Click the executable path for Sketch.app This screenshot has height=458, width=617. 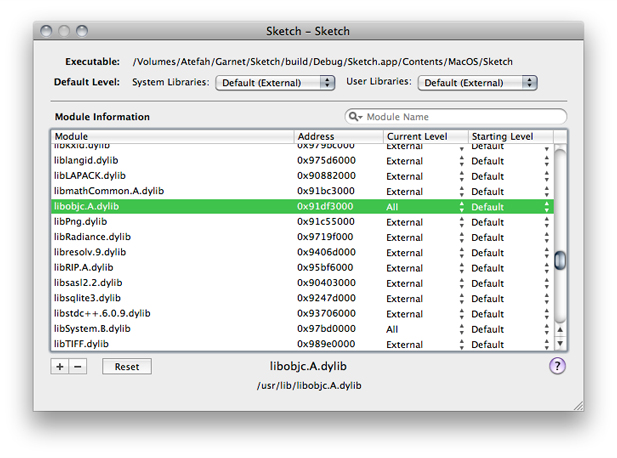(x=323, y=62)
